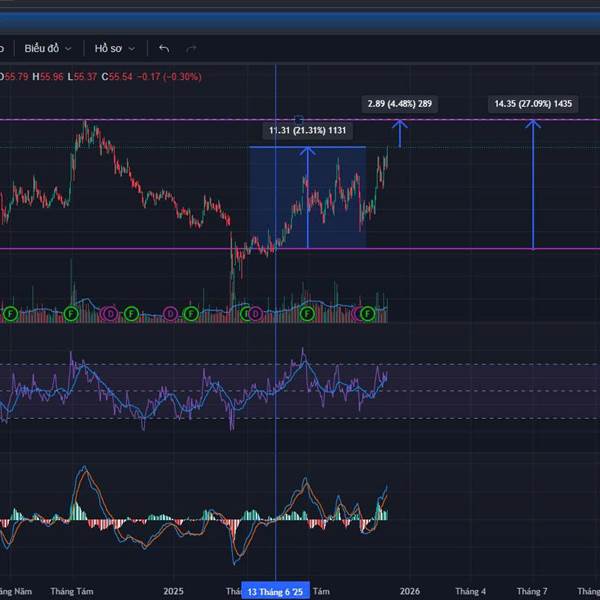The width and height of the screenshot is (600, 600).
Task: Click the 11.31 (21.31%) measurement label
Action: point(307,130)
